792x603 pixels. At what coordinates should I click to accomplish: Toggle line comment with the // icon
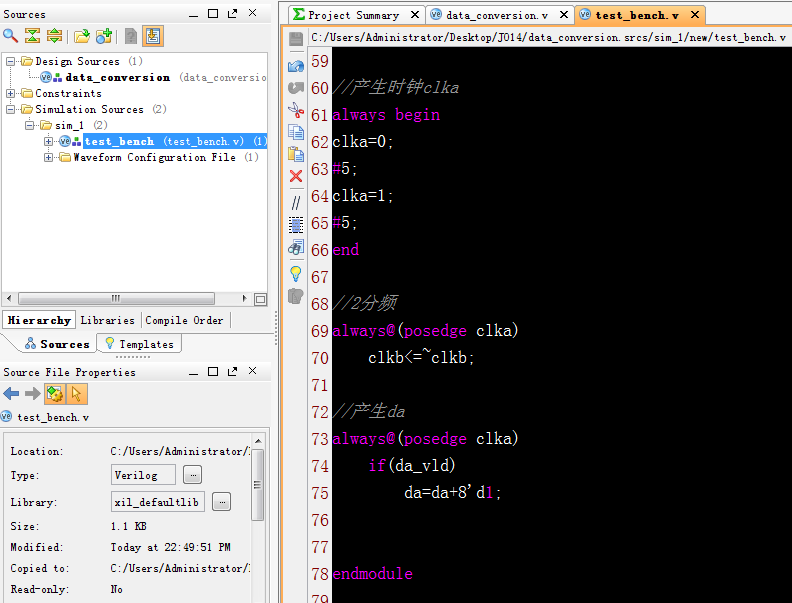pyautogui.click(x=296, y=202)
